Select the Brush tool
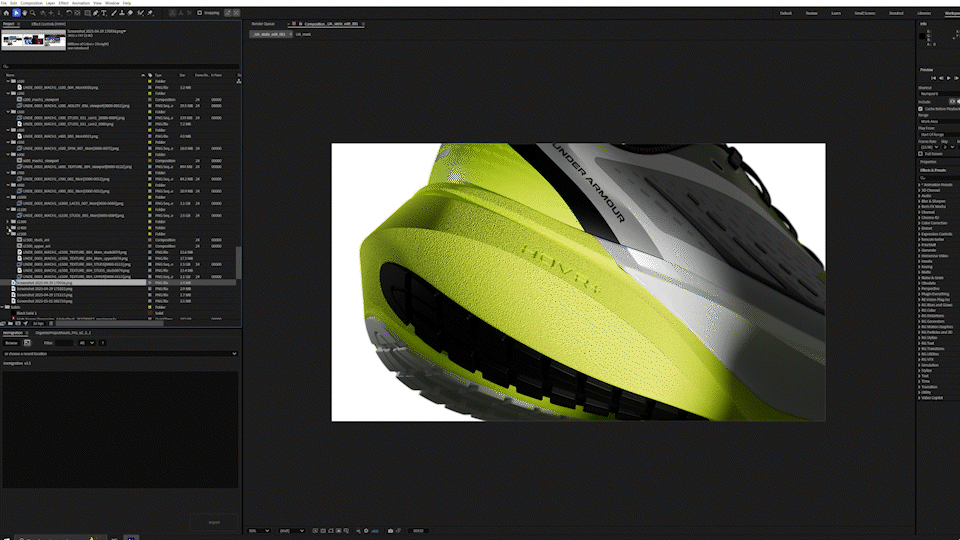 pos(113,13)
